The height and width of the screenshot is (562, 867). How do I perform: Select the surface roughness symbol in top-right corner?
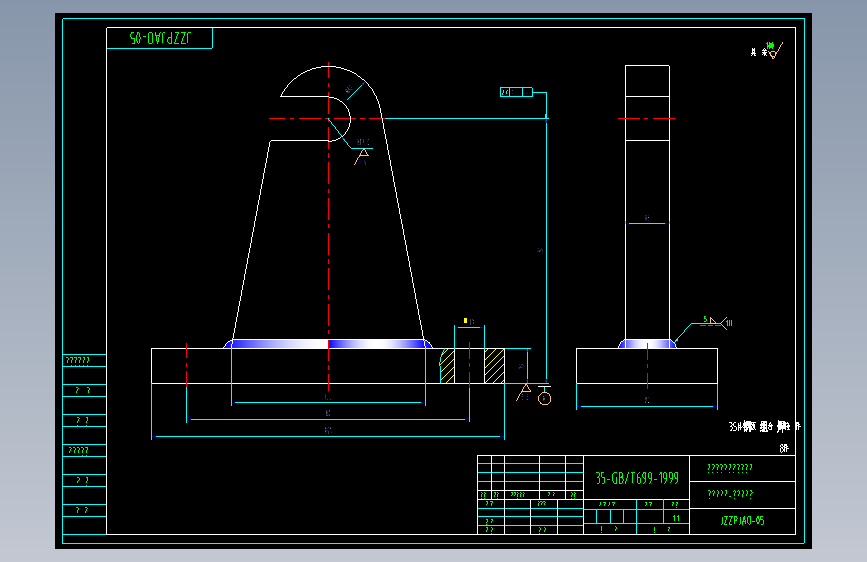coord(775,50)
